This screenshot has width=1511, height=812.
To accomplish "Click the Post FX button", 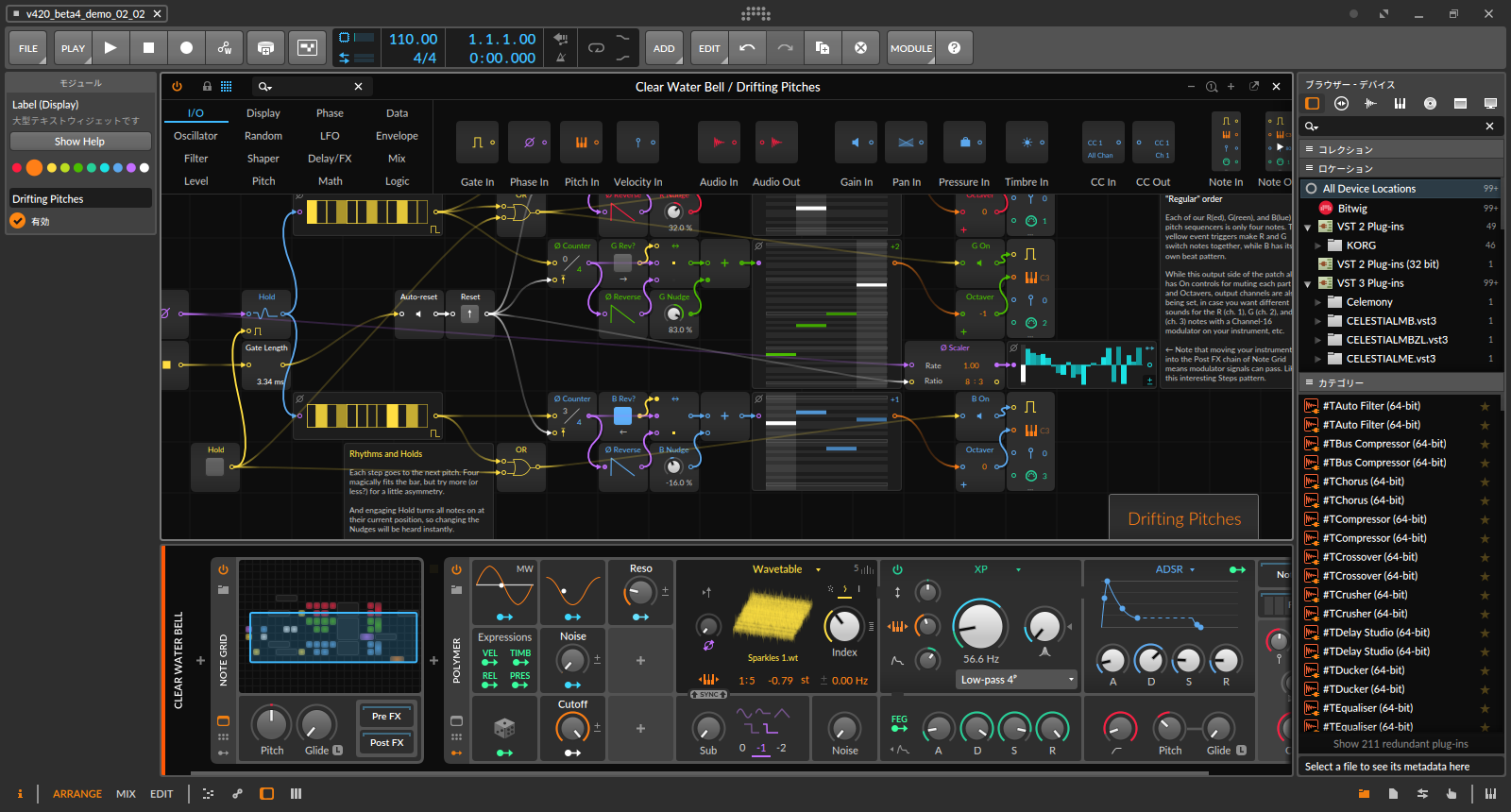I will point(386,743).
